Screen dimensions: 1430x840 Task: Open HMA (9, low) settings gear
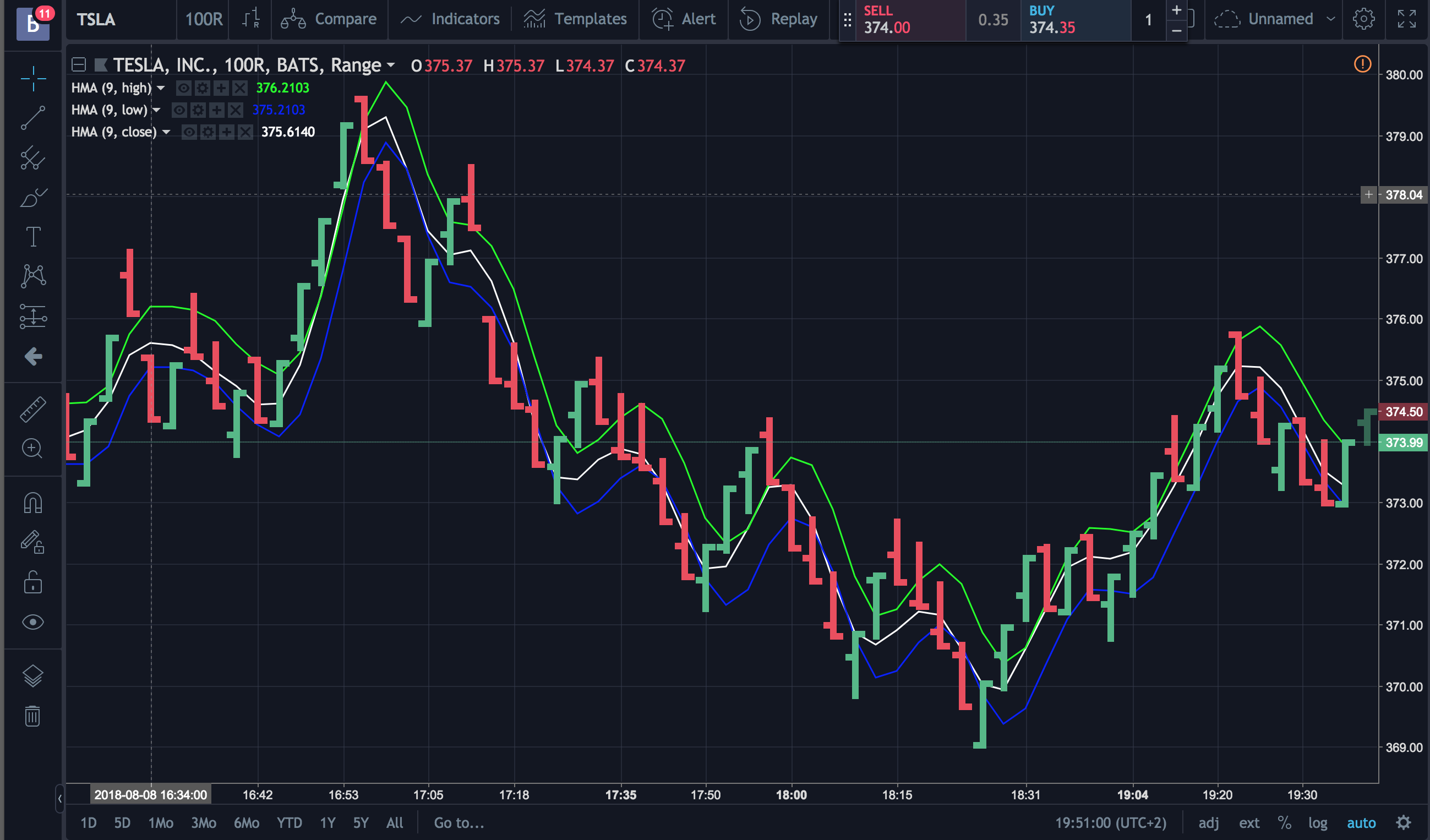pyautogui.click(x=198, y=110)
